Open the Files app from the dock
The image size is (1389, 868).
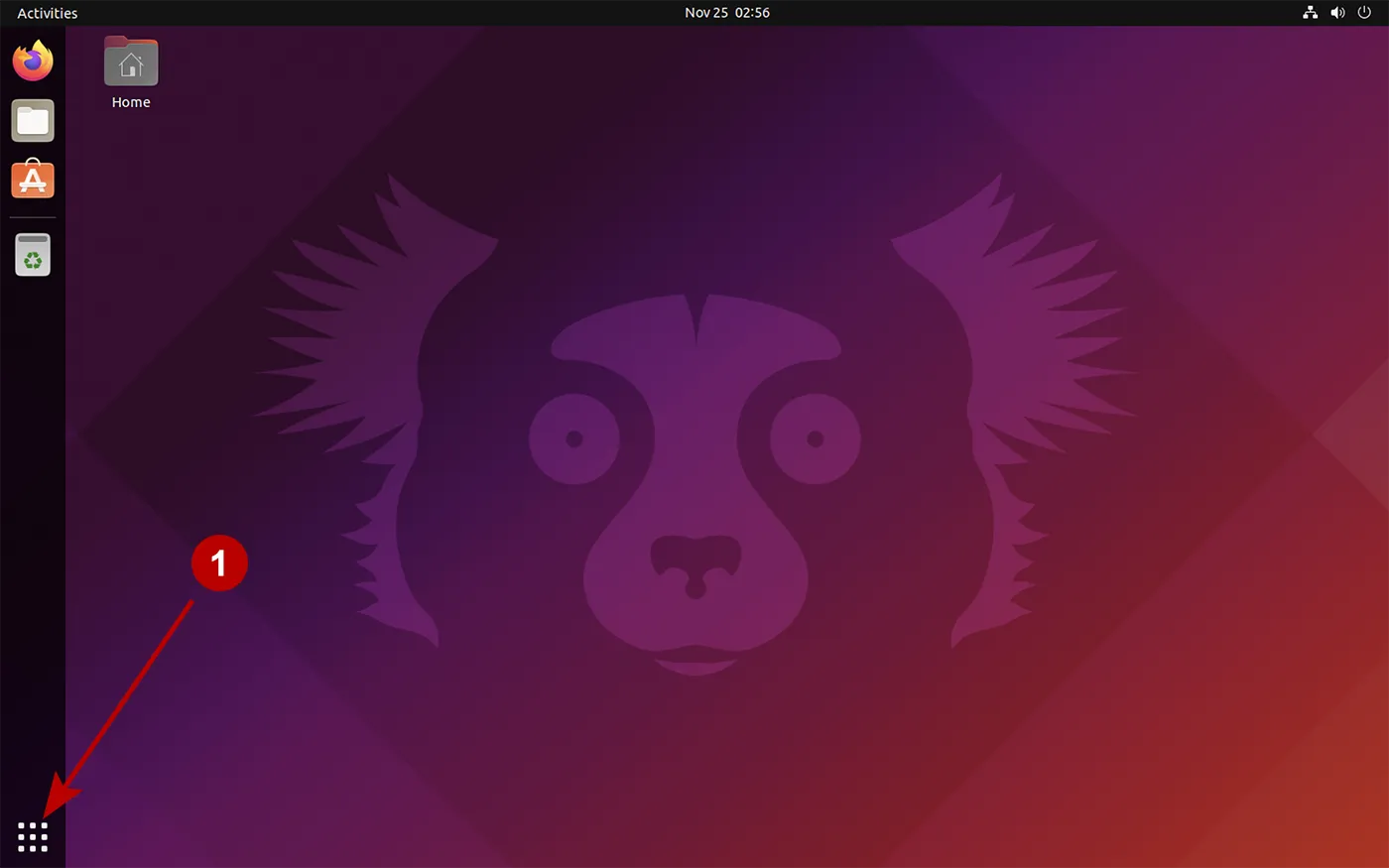32,120
